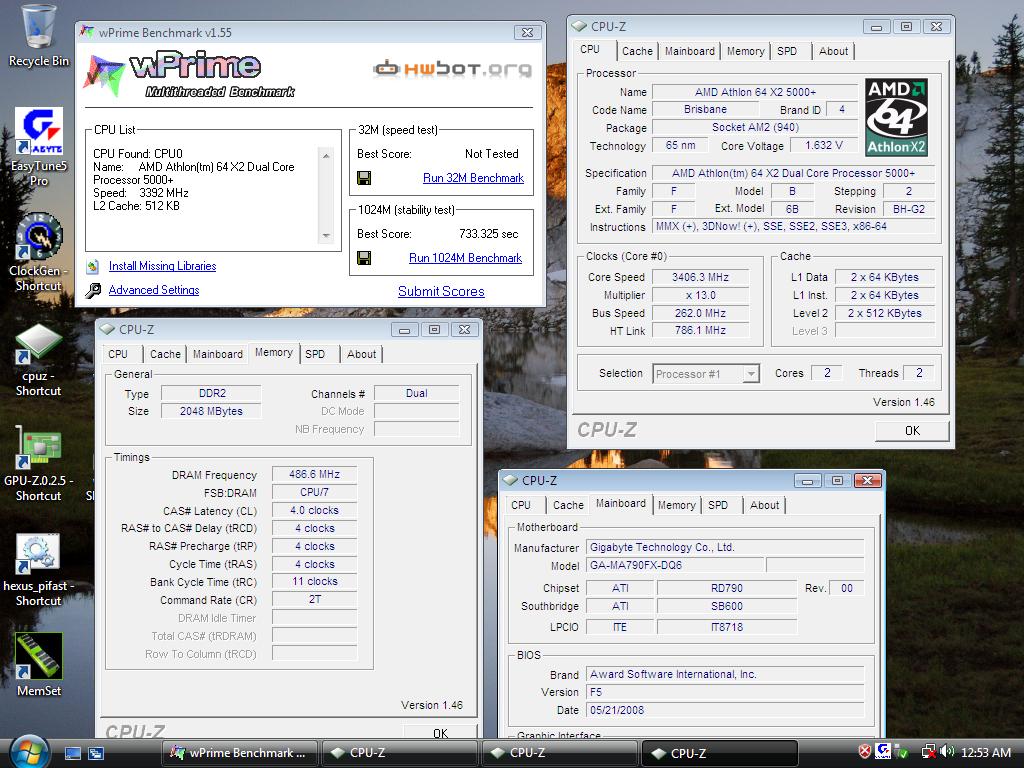Switch to Cache tab in top CPU-Z window

coord(637,51)
